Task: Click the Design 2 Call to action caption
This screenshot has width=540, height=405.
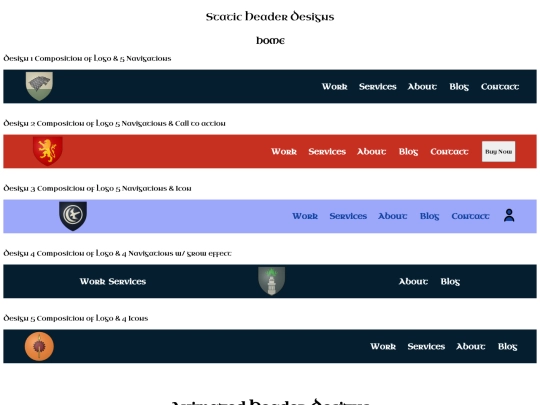Action: pos(114,123)
